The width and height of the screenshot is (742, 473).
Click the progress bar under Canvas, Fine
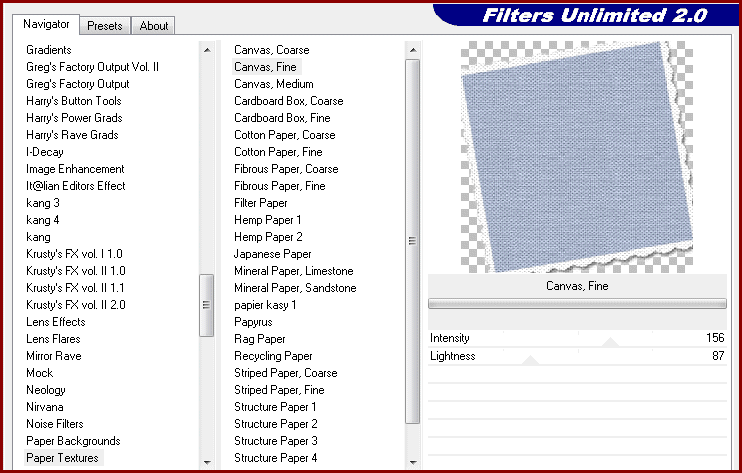pos(577,304)
